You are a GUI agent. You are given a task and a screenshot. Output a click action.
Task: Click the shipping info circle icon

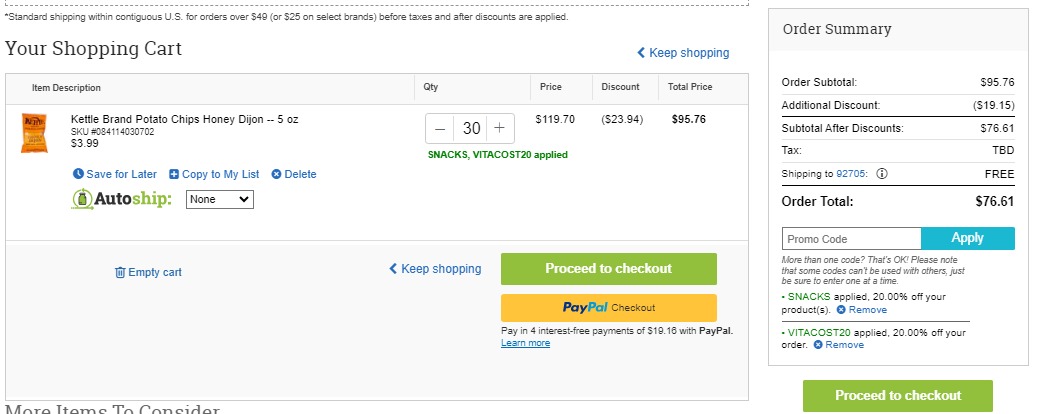[882, 174]
